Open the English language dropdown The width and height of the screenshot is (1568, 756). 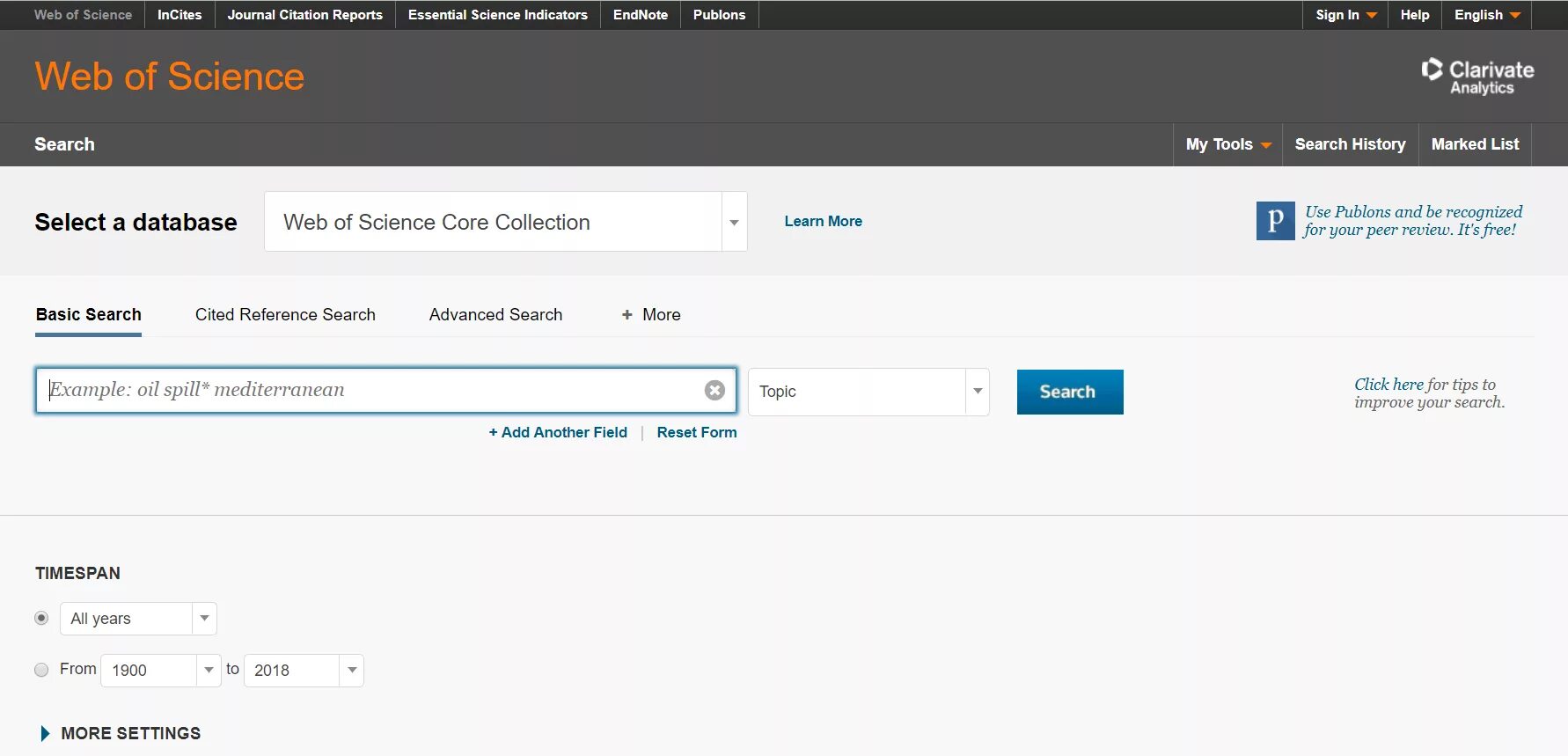pos(1487,15)
